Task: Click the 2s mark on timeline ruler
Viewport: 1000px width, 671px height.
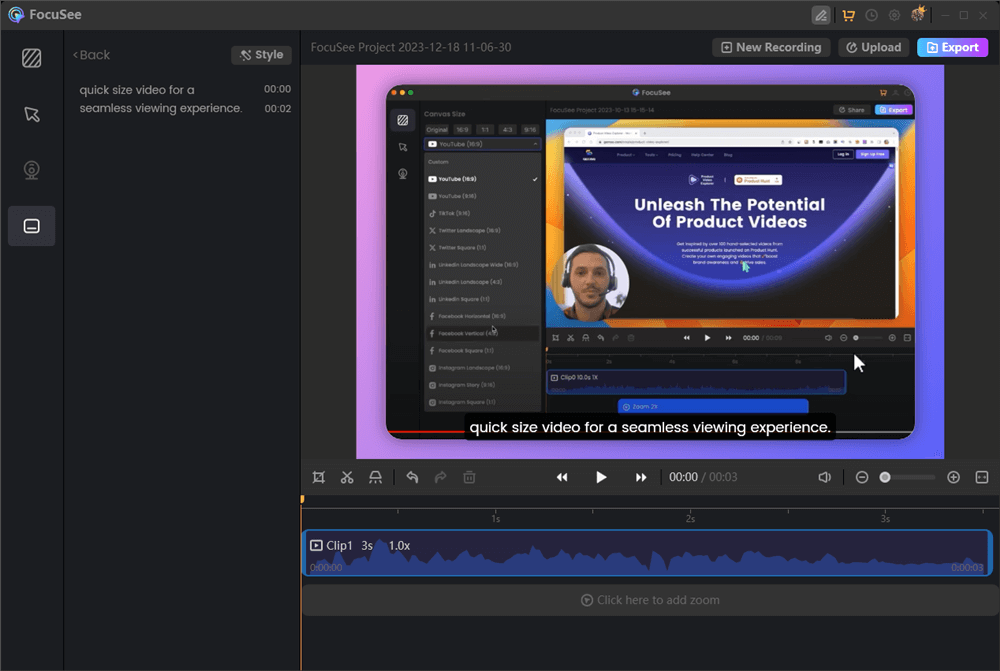Action: [x=690, y=519]
